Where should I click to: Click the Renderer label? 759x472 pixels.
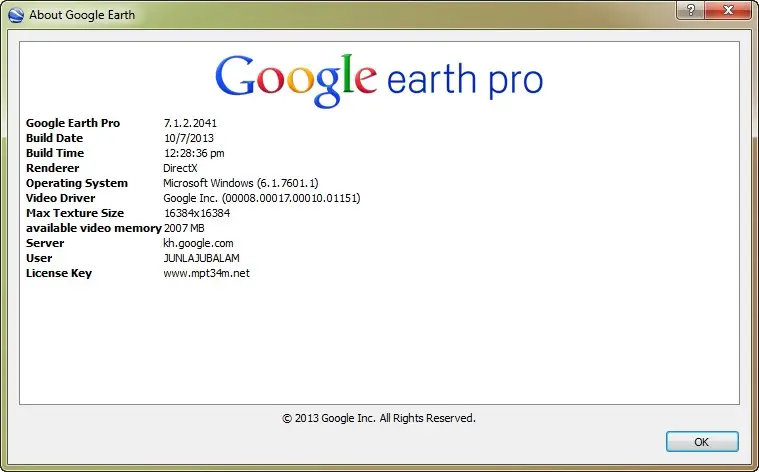point(52,168)
